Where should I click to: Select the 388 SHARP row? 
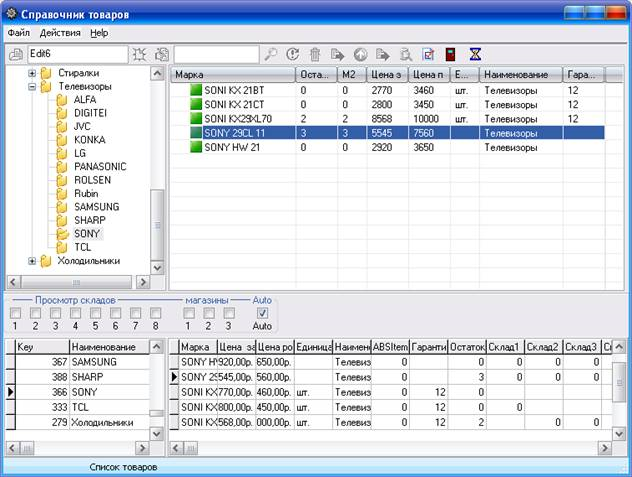(x=79, y=377)
